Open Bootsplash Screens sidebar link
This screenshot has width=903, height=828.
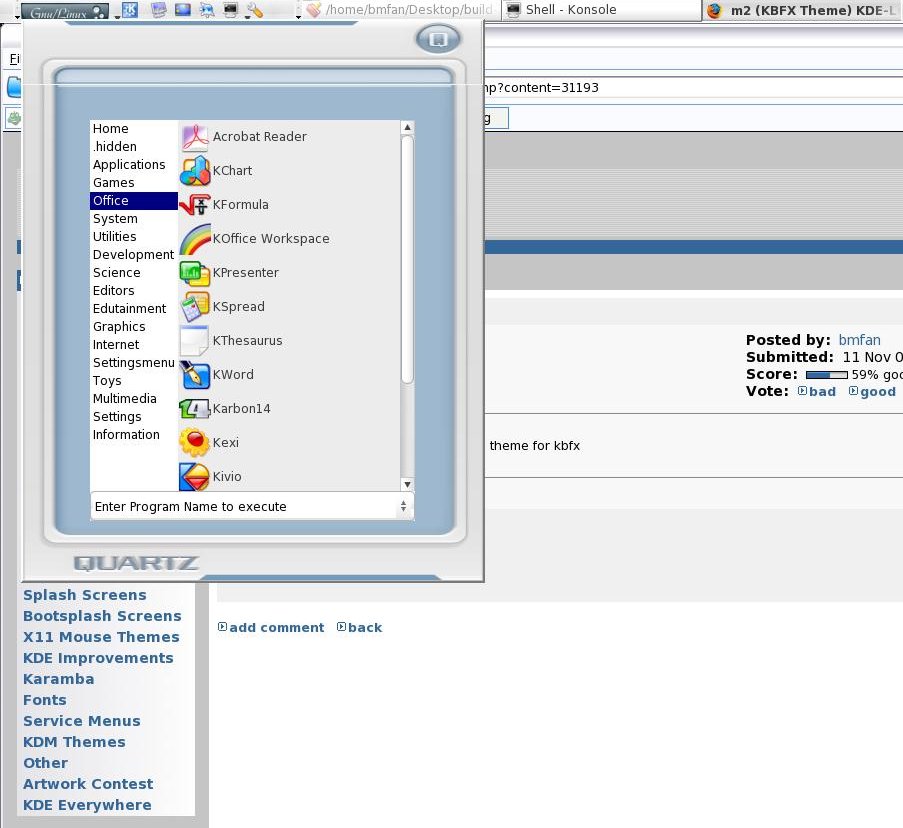(102, 616)
